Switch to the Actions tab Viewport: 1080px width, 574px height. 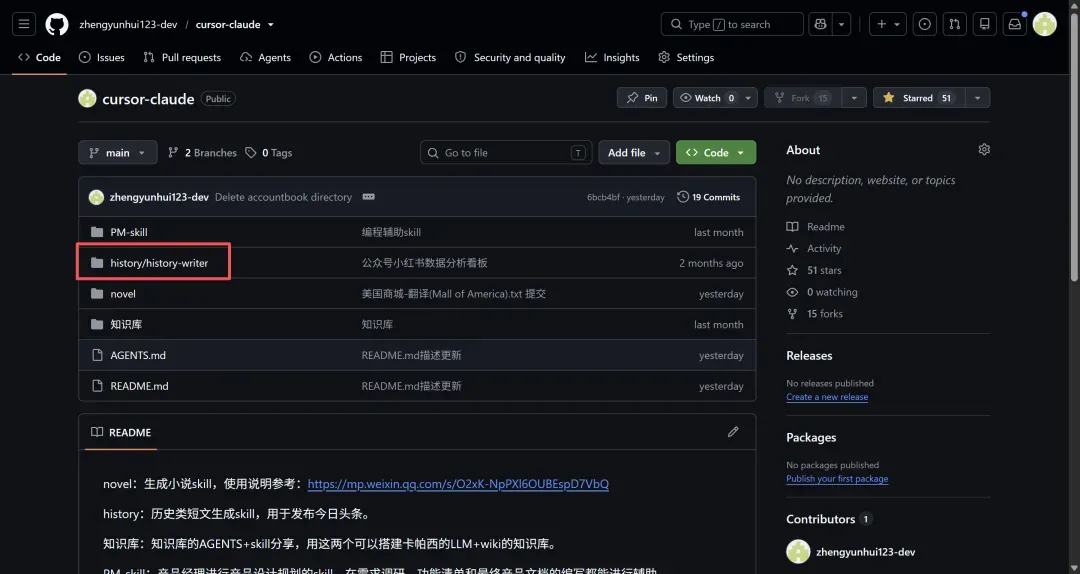pos(335,57)
